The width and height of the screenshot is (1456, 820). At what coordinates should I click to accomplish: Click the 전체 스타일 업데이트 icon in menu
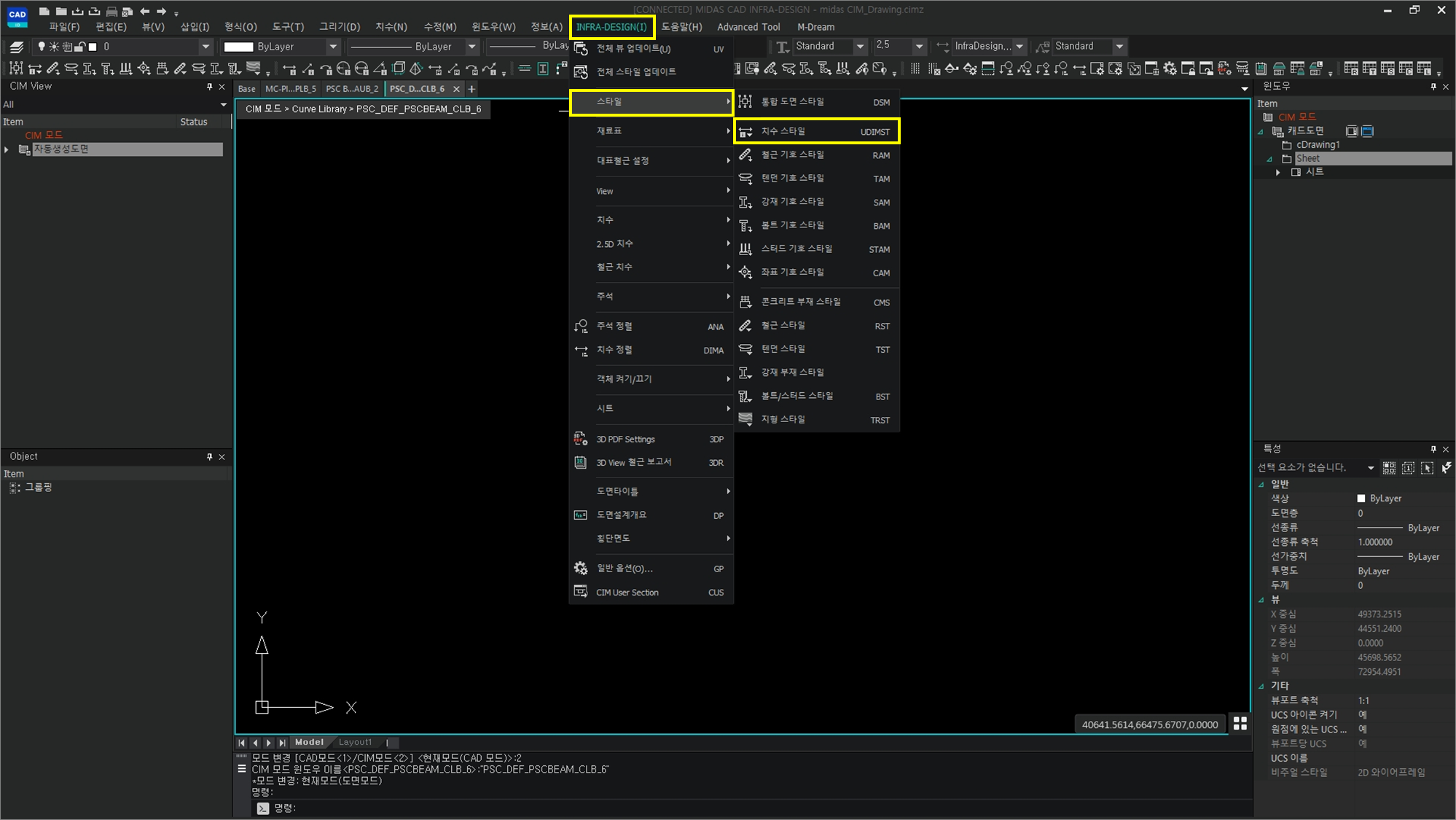(x=581, y=71)
